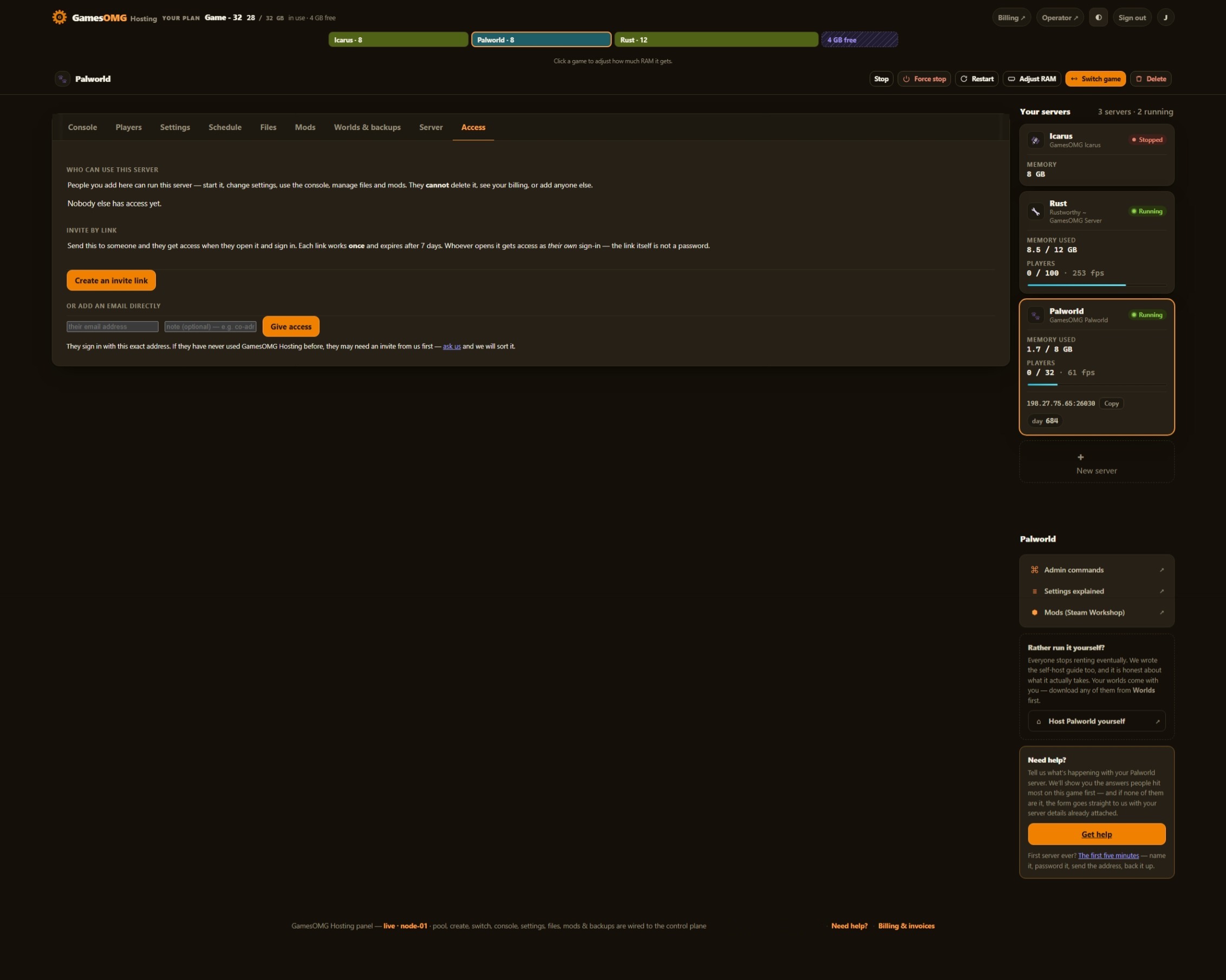1226x980 pixels.
Task: Click the '1.7 / 8 GB' memory value
Action: [1049, 350]
